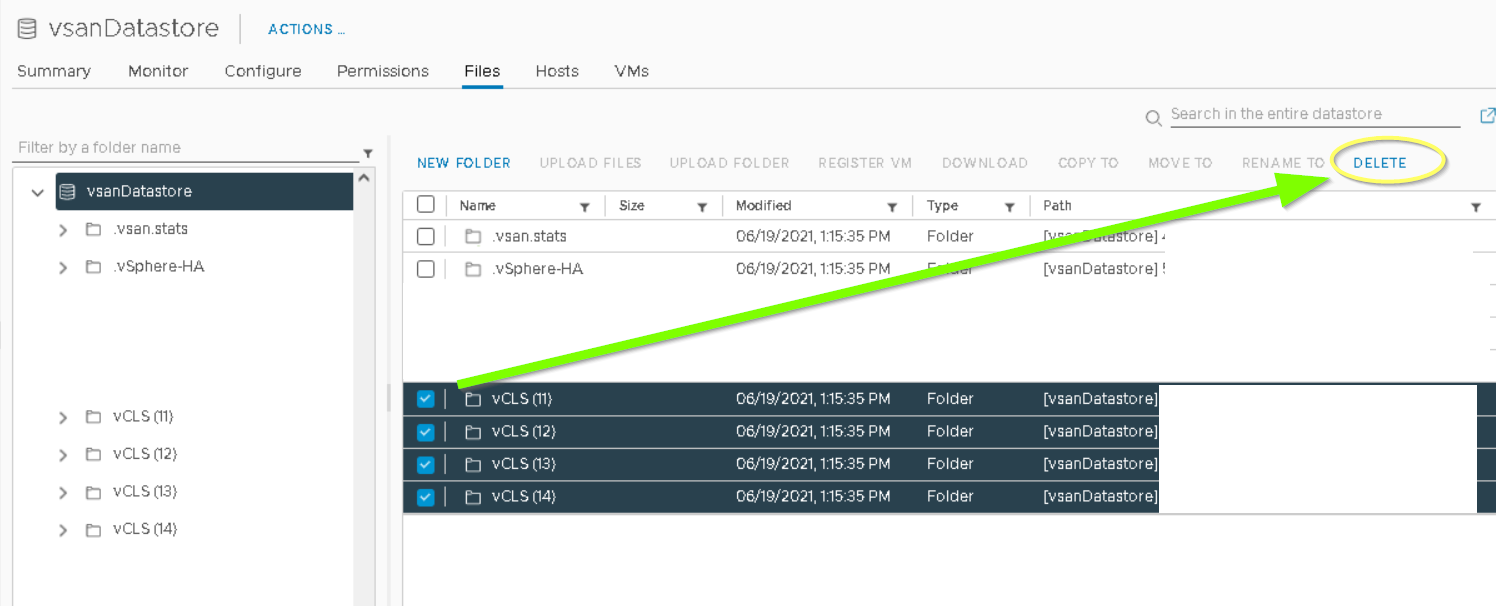
Task: Click the vCLS (12) folder icon in the tree
Action: (94, 454)
